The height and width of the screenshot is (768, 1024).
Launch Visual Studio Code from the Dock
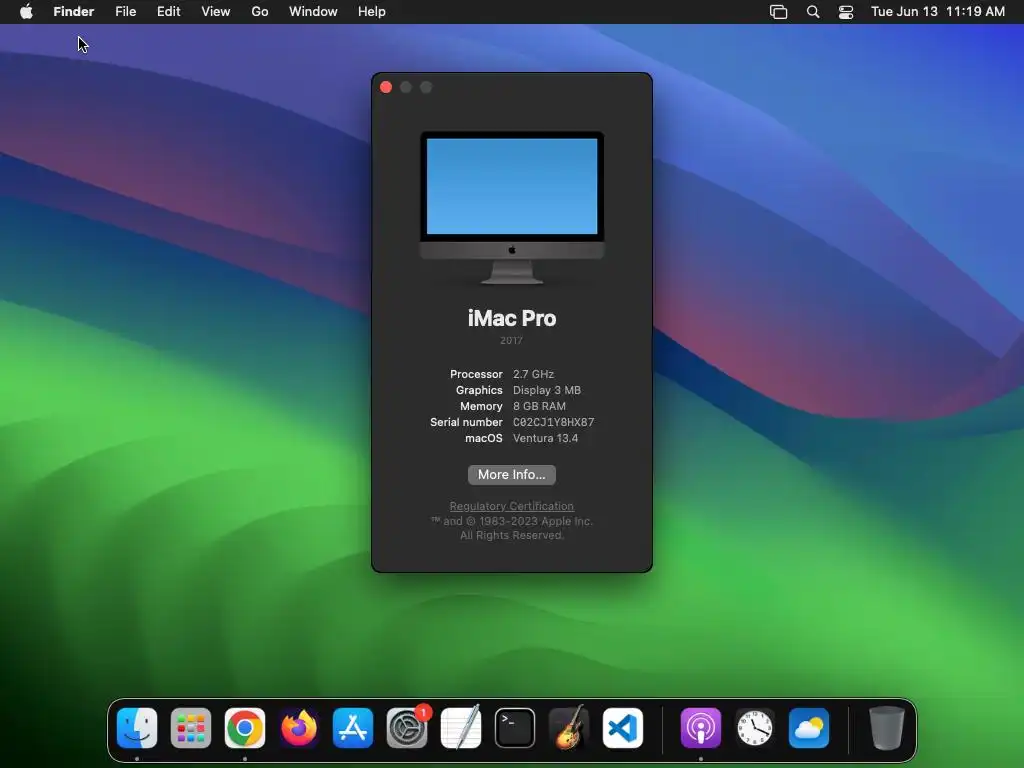pyautogui.click(x=622, y=728)
